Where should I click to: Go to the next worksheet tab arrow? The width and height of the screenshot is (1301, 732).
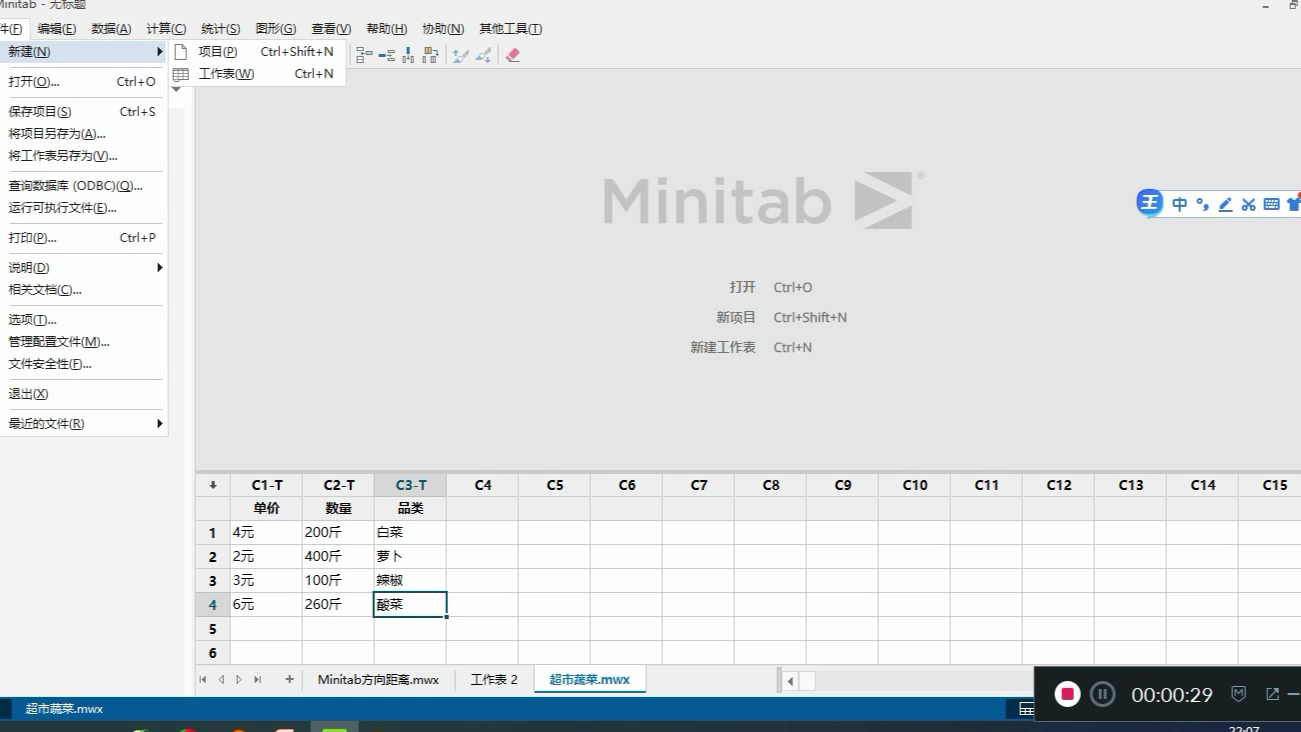click(x=239, y=679)
